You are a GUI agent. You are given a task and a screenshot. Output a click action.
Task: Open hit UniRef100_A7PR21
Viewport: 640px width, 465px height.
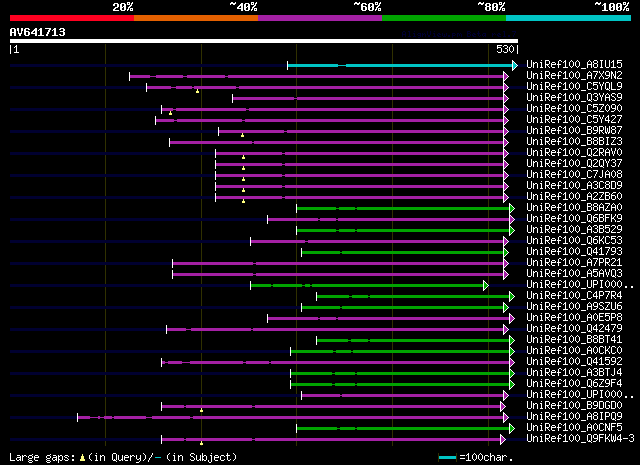point(574,263)
